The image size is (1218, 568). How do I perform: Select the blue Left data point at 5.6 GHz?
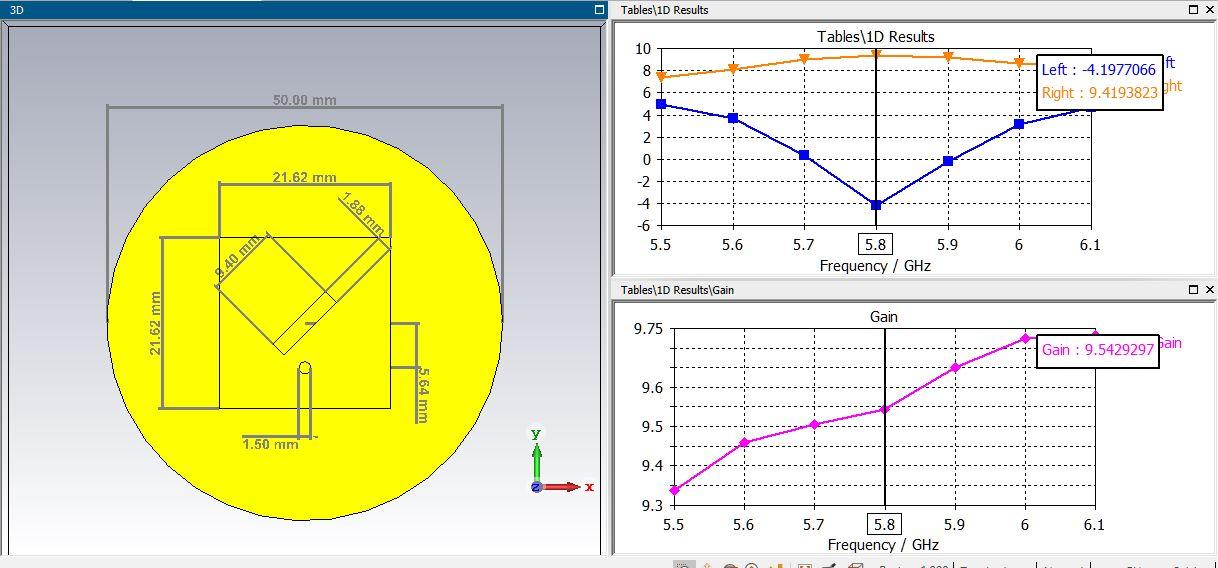click(733, 118)
